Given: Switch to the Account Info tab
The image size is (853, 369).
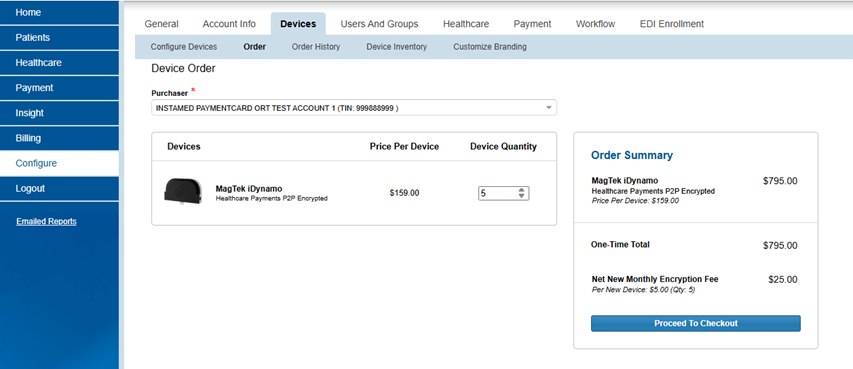Looking at the screenshot, I should (229, 24).
